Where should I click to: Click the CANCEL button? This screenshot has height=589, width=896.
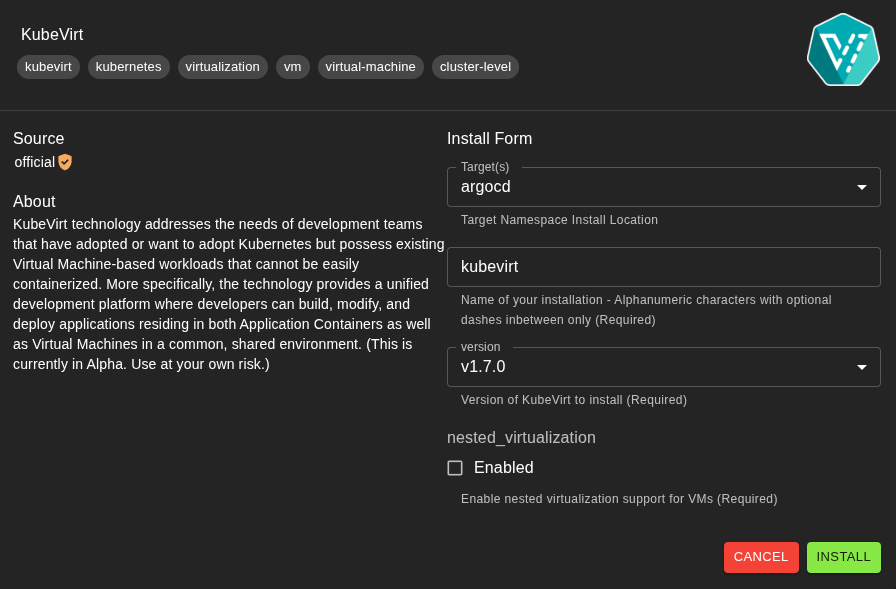click(x=760, y=557)
